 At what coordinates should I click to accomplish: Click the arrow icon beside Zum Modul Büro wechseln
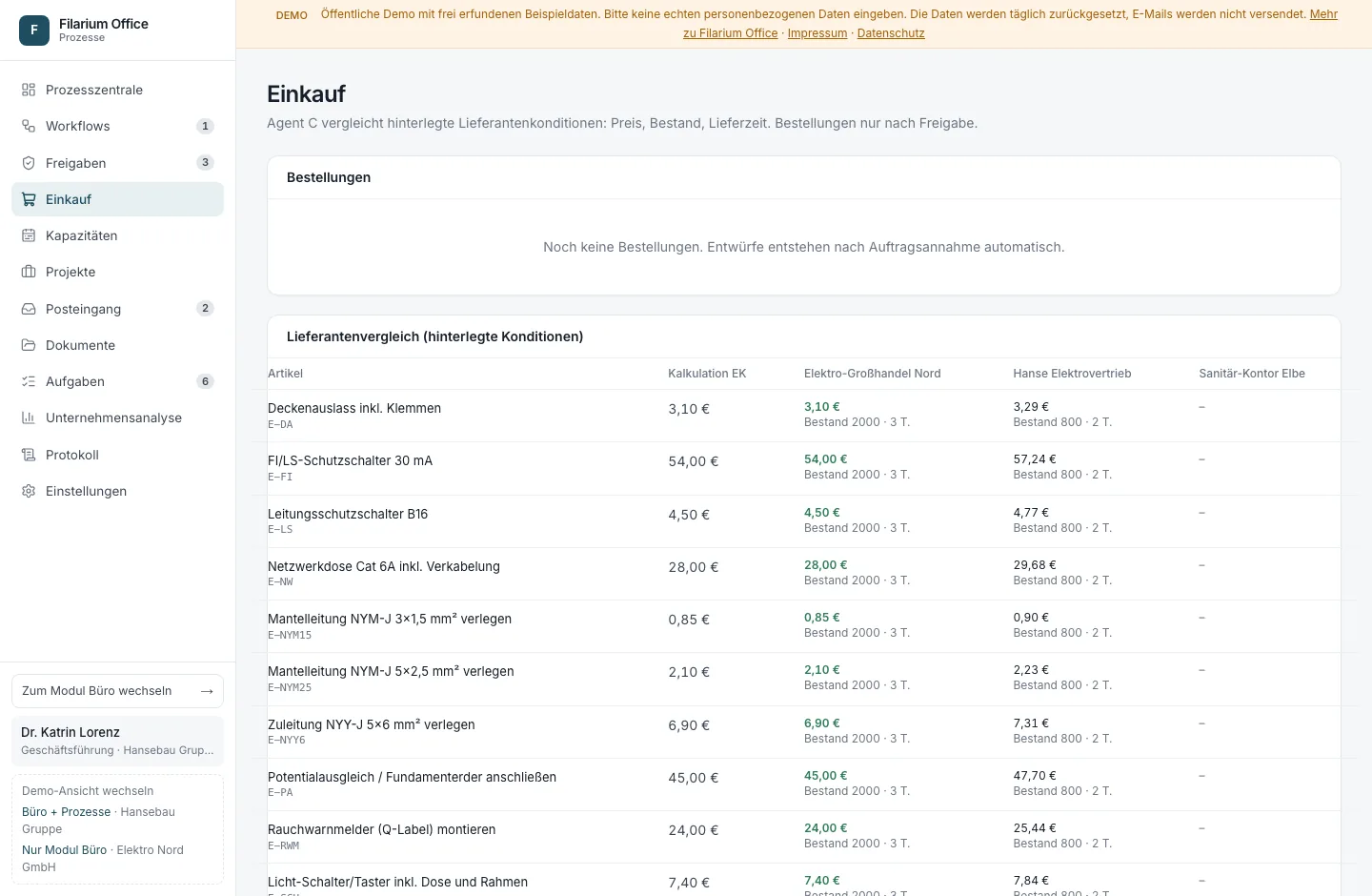point(207,691)
